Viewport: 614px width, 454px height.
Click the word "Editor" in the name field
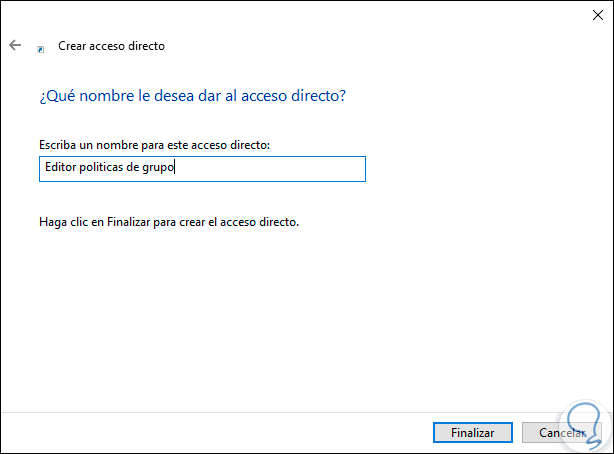(58, 169)
